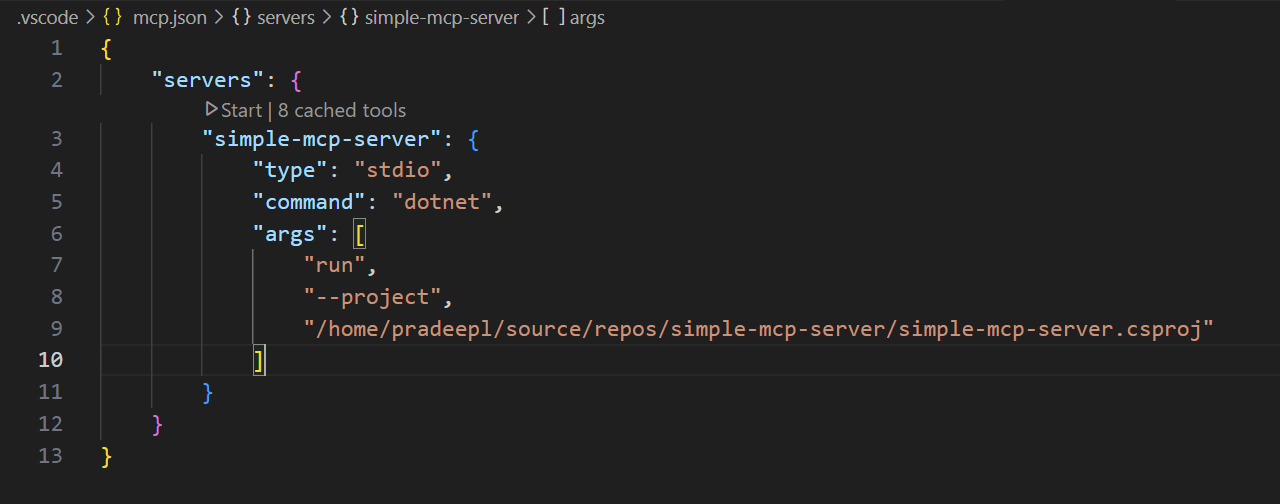Click the opening square bracket on line 6

(x=360, y=233)
